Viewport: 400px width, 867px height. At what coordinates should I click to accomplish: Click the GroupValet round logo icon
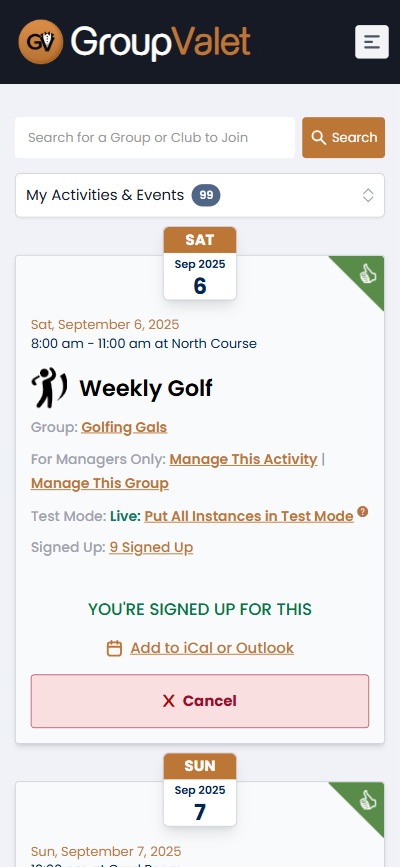[x=40, y=41]
